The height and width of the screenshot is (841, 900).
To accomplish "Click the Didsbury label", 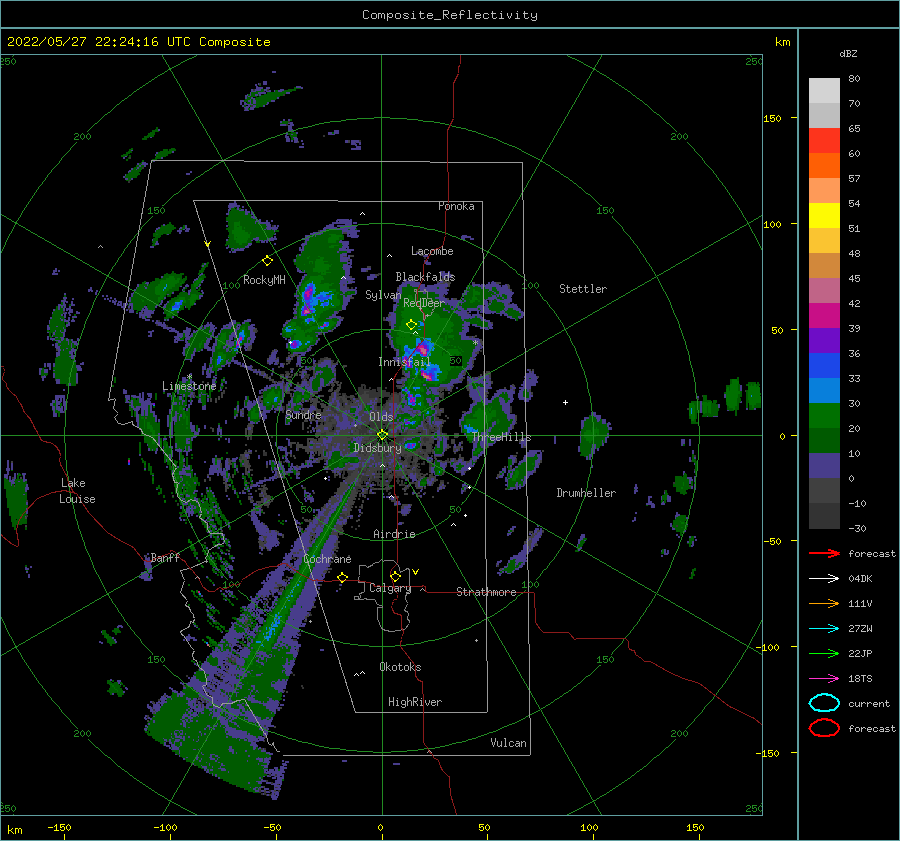I will click(x=377, y=448).
